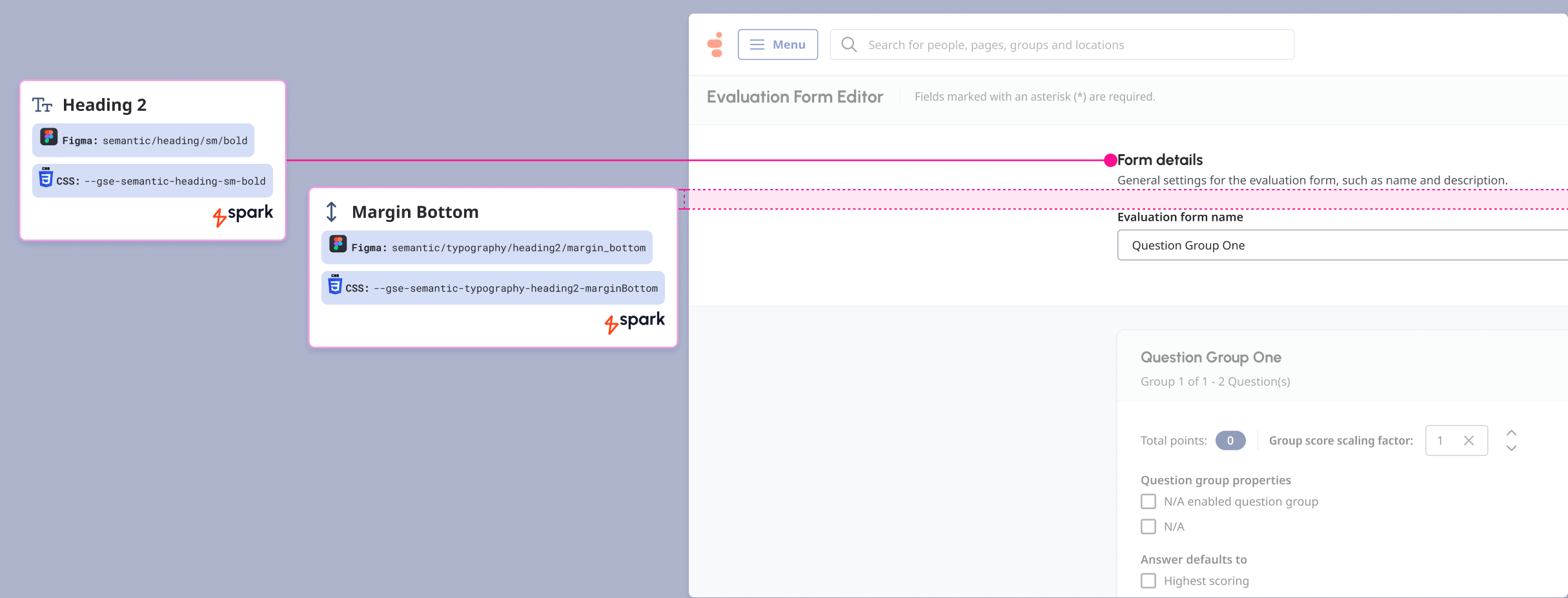Click the "Group score scaling factor:" label
Image resolution: width=1568 pixels, height=598 pixels.
click(1341, 441)
